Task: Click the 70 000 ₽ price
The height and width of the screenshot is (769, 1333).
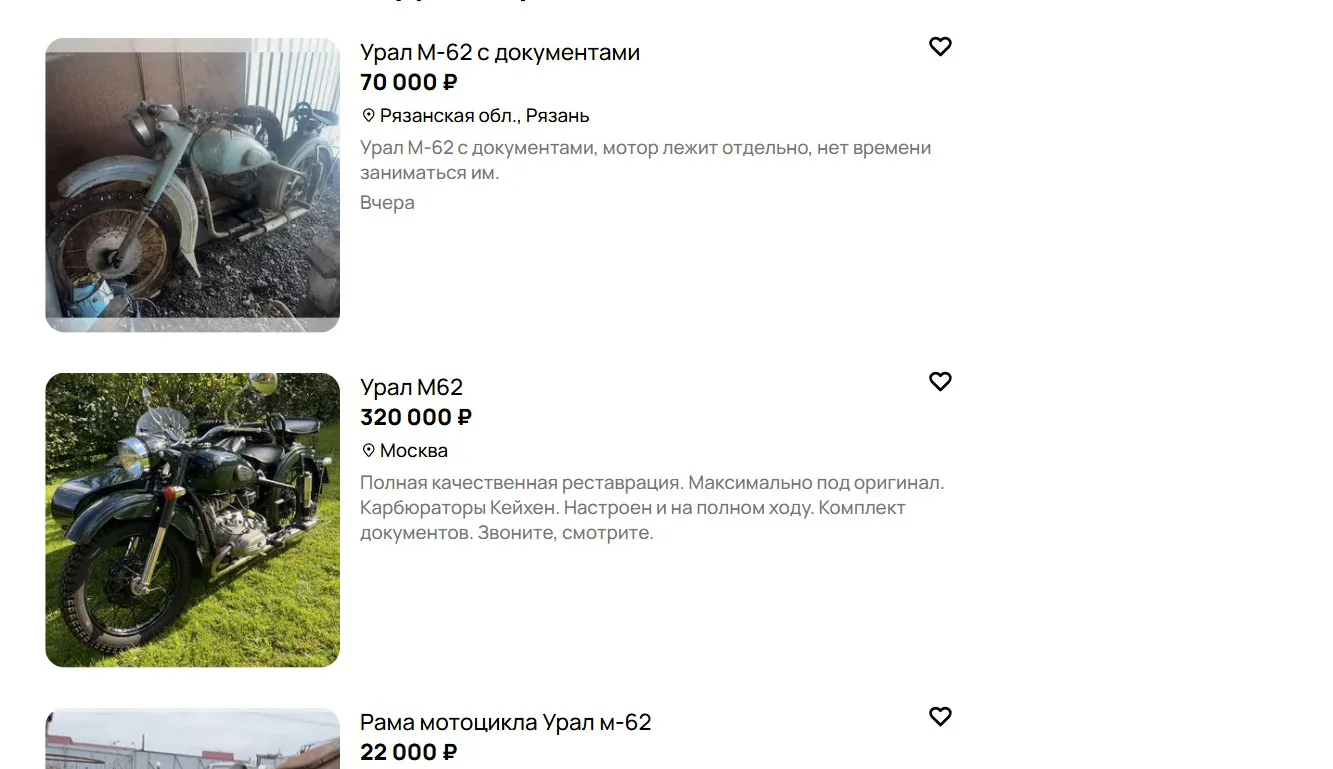Action: click(x=409, y=82)
